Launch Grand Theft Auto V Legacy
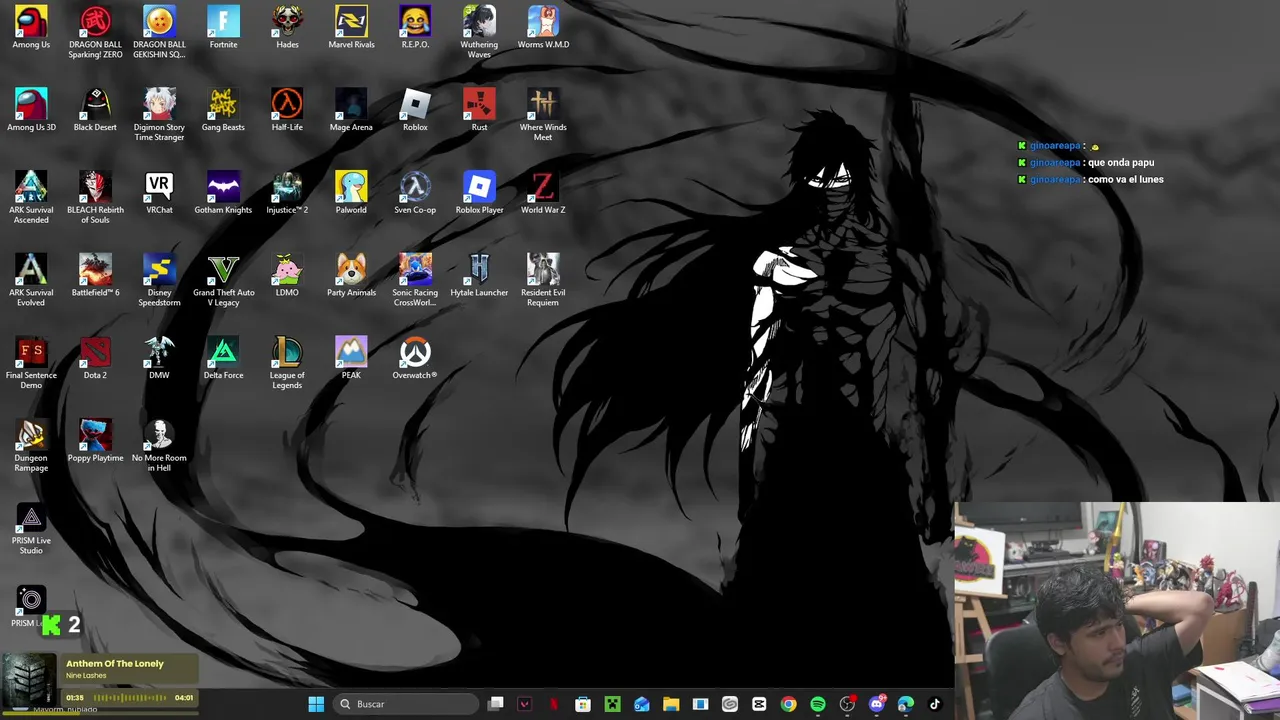The width and height of the screenshot is (1280, 720). pyautogui.click(x=223, y=281)
